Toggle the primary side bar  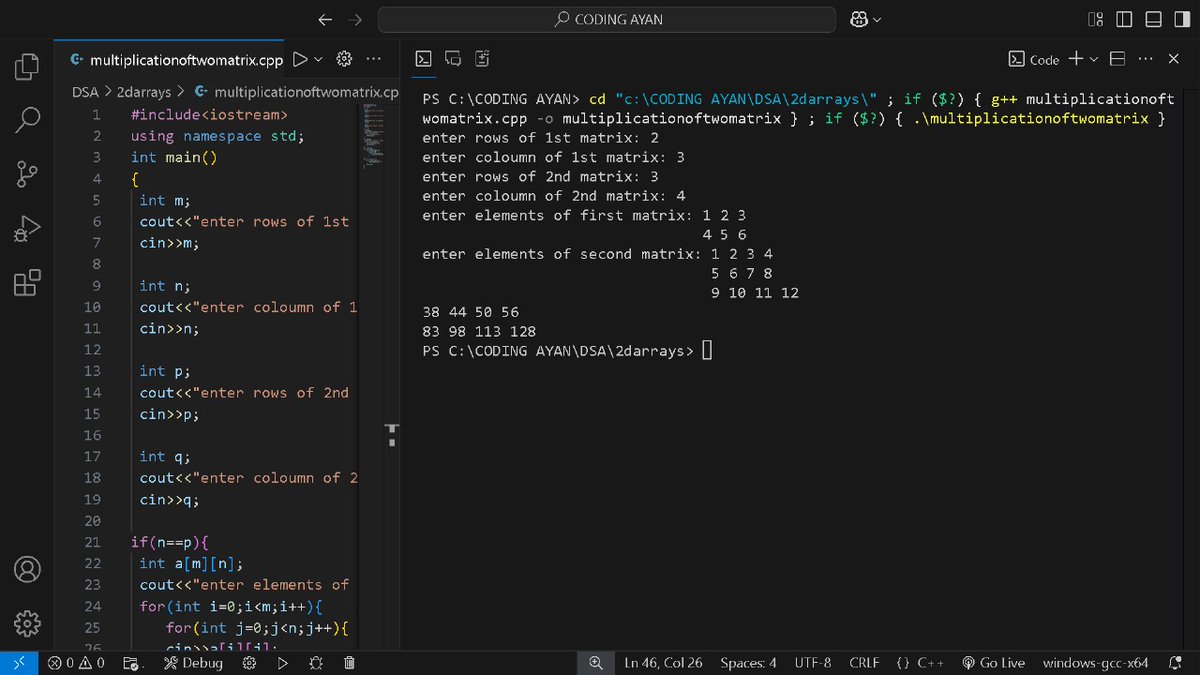pos(1124,19)
